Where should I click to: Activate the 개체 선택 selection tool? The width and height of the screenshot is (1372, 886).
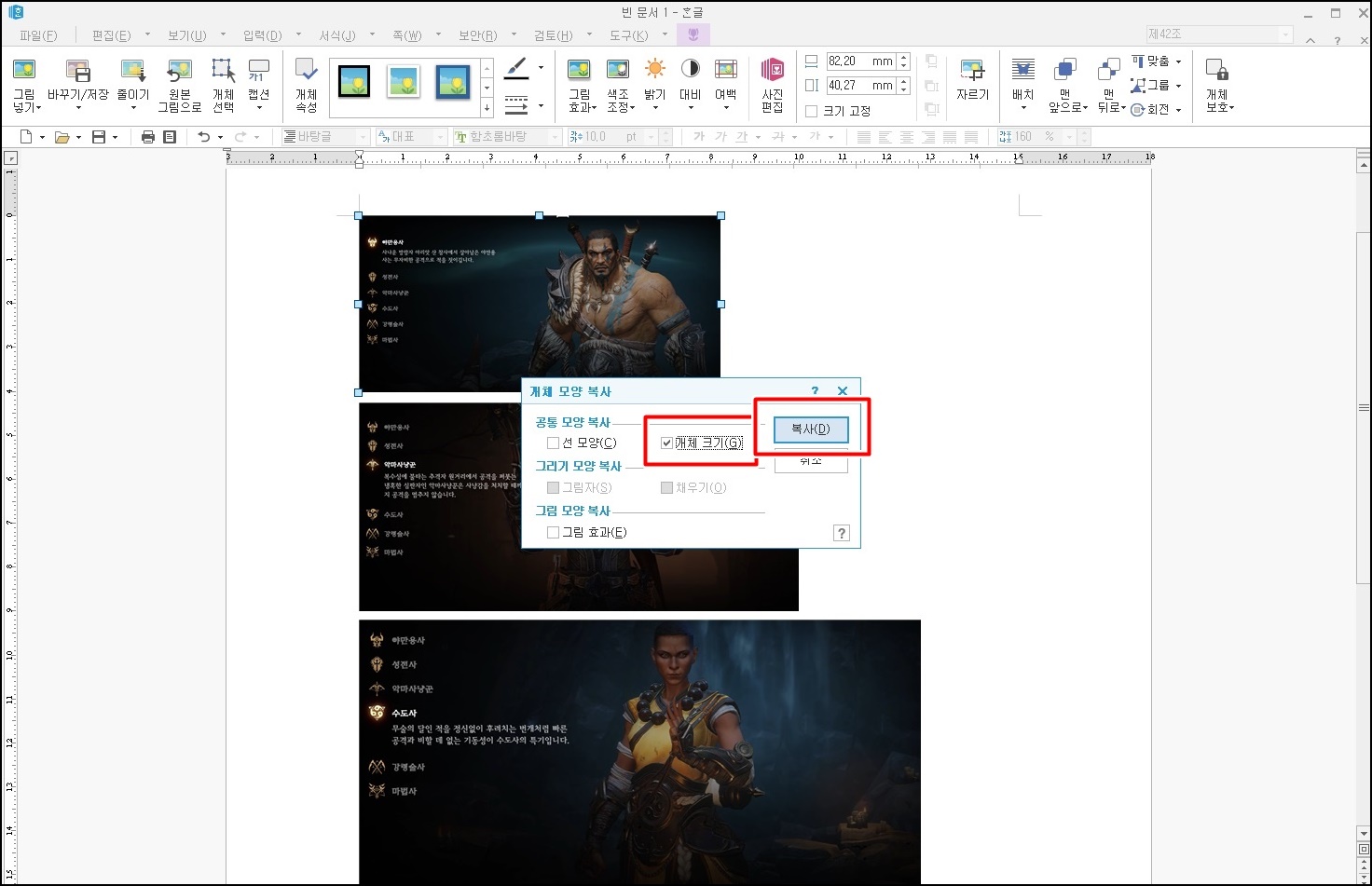pos(223,85)
